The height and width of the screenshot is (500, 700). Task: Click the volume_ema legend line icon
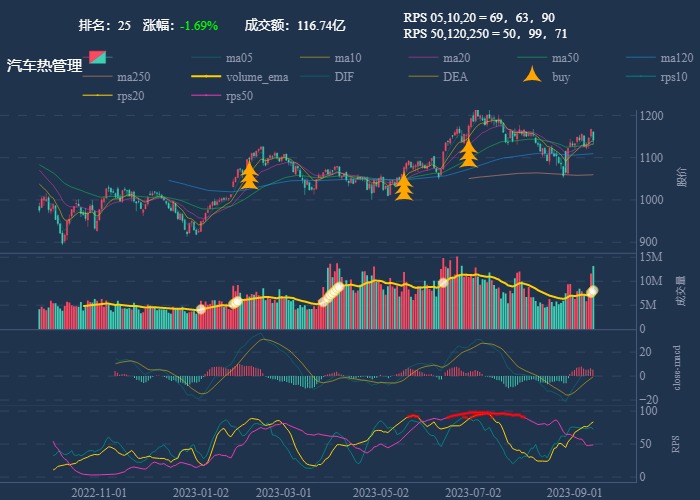pos(206,77)
